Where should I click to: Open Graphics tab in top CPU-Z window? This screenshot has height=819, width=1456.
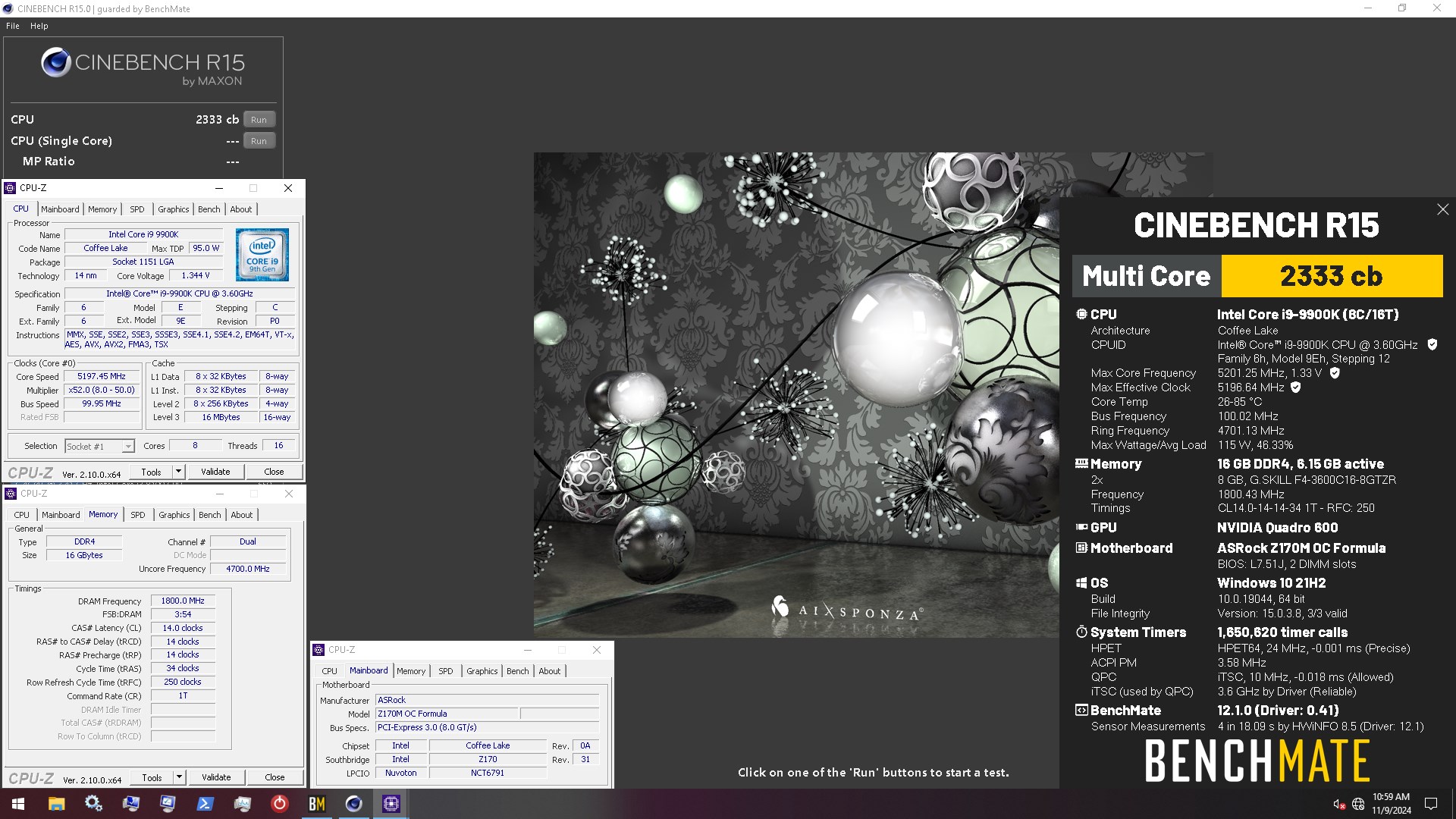(174, 209)
